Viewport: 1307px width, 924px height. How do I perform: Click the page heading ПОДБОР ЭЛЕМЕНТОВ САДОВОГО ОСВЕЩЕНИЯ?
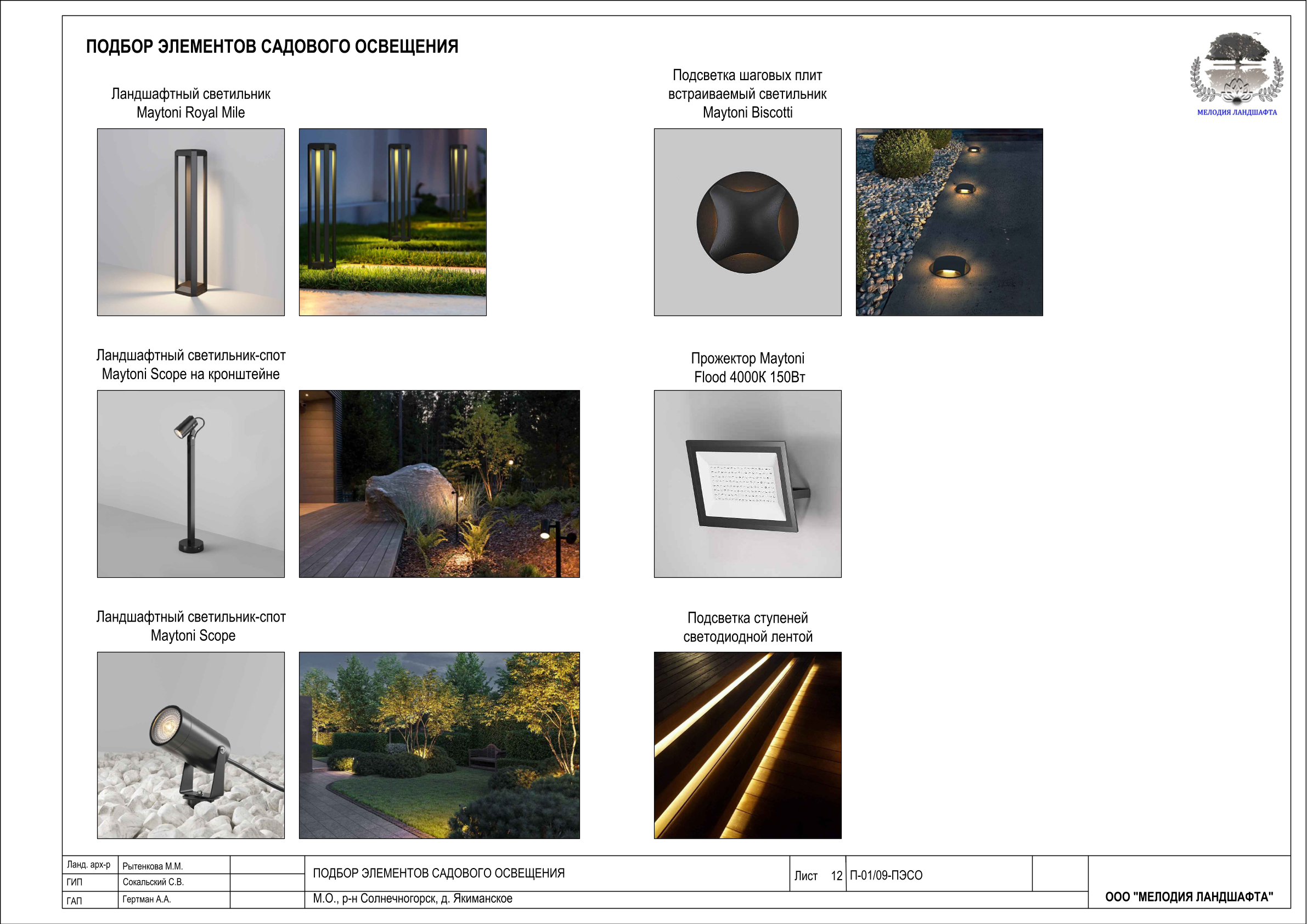point(272,47)
